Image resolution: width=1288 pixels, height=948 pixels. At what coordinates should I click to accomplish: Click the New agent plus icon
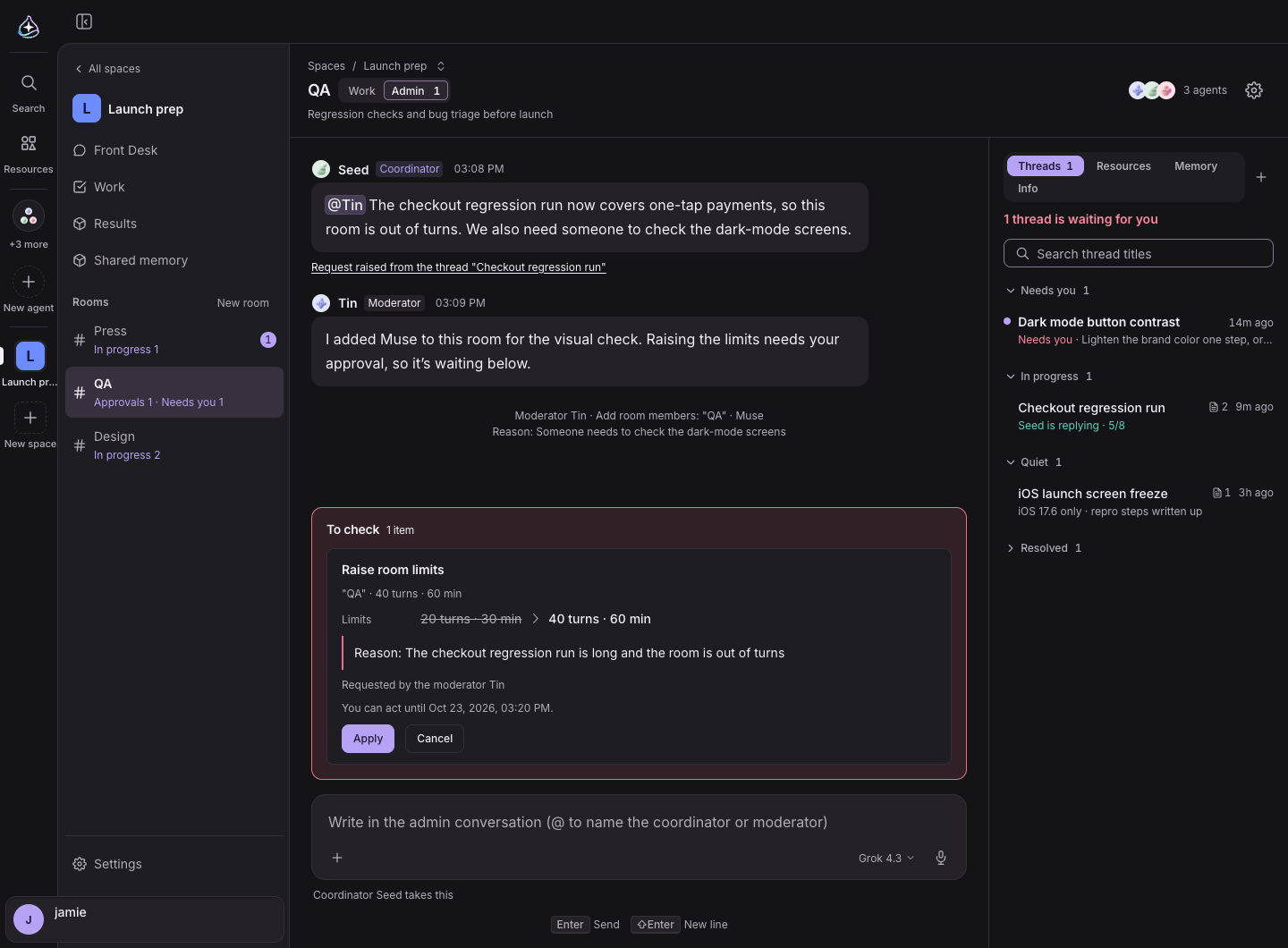tap(29, 282)
